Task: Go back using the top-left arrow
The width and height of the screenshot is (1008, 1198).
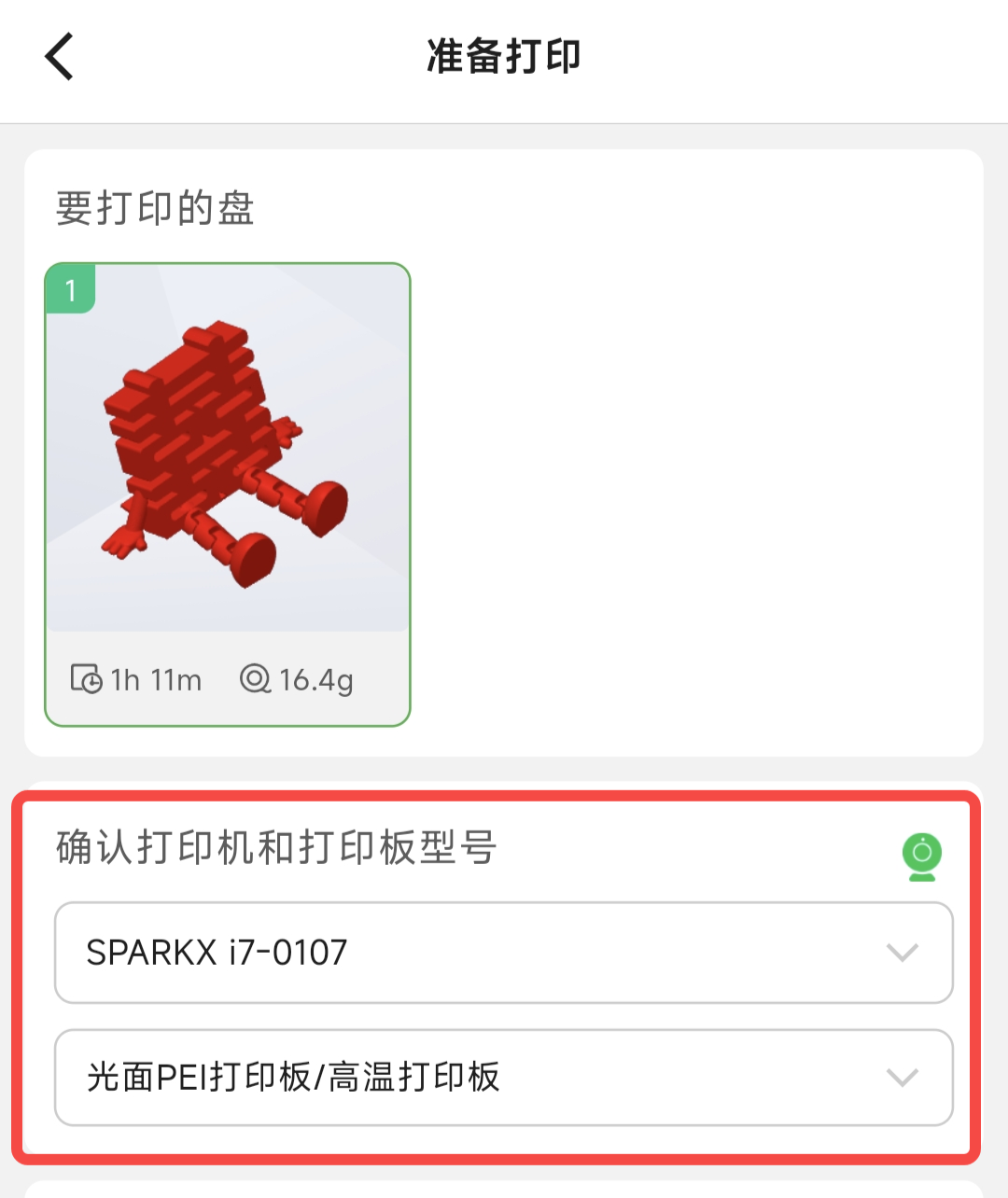Action: tap(60, 56)
